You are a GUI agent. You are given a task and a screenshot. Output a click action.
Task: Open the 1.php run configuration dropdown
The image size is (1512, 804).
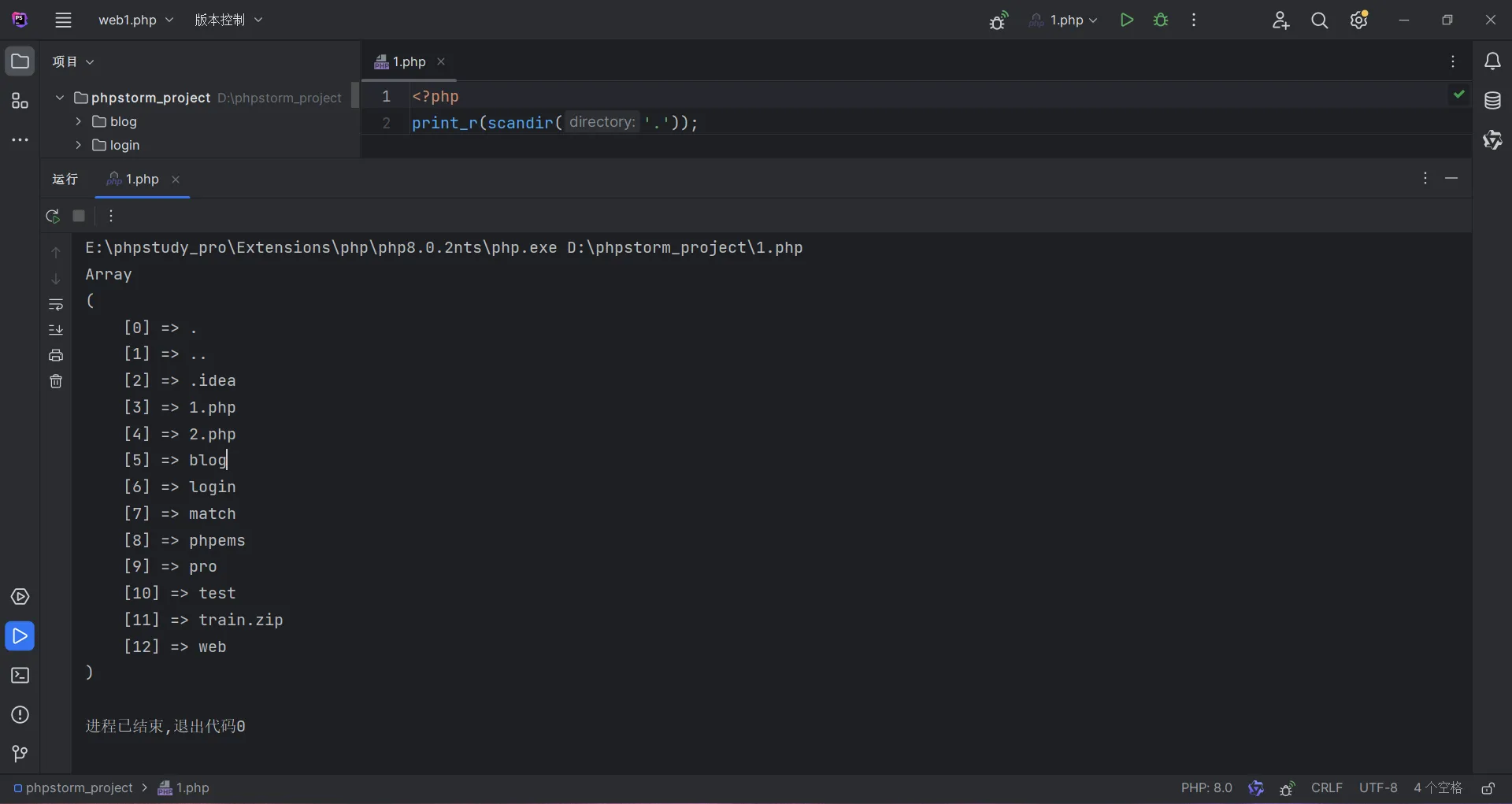click(x=1063, y=20)
